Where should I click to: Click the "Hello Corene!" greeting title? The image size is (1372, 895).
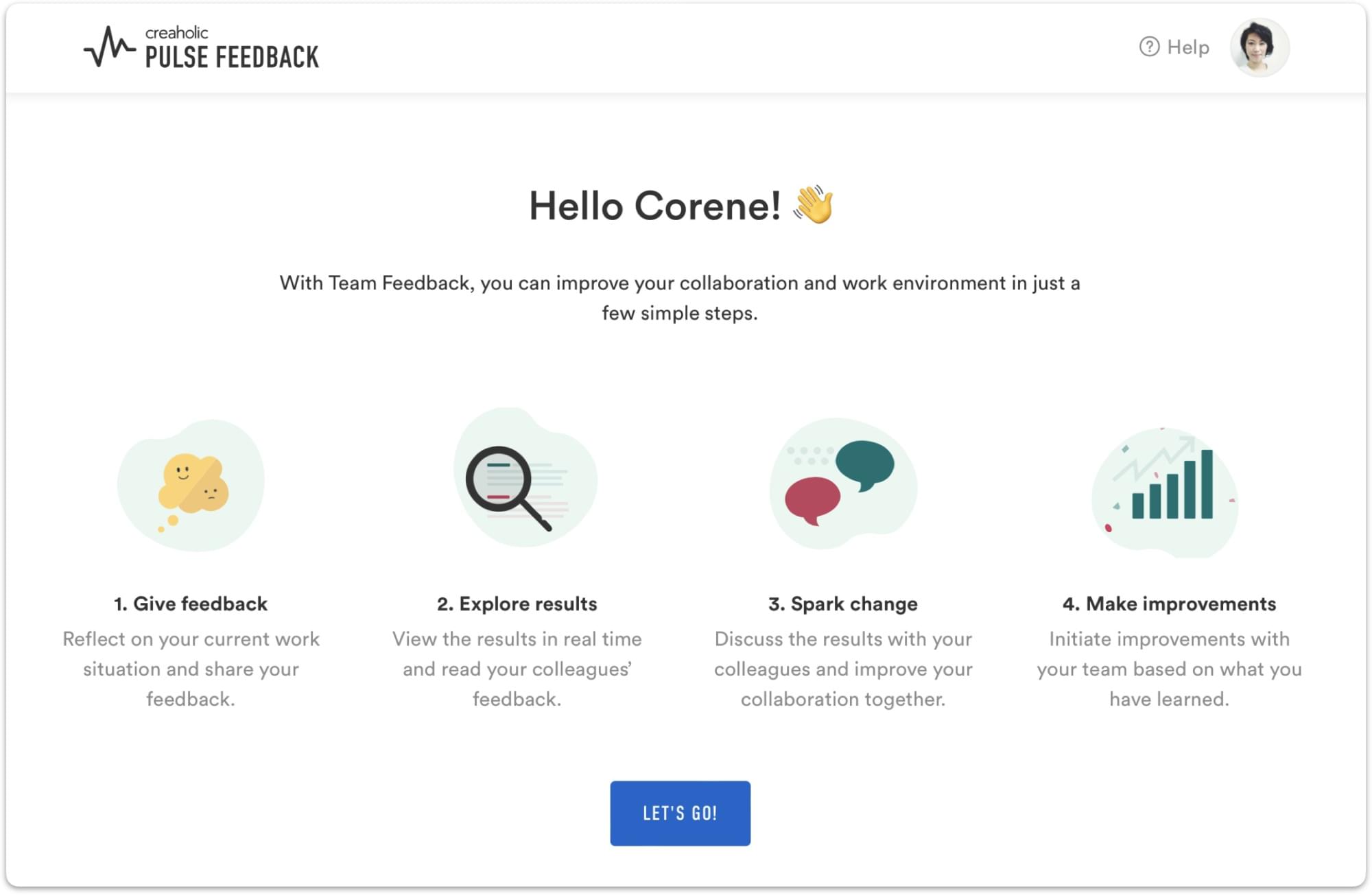point(654,206)
